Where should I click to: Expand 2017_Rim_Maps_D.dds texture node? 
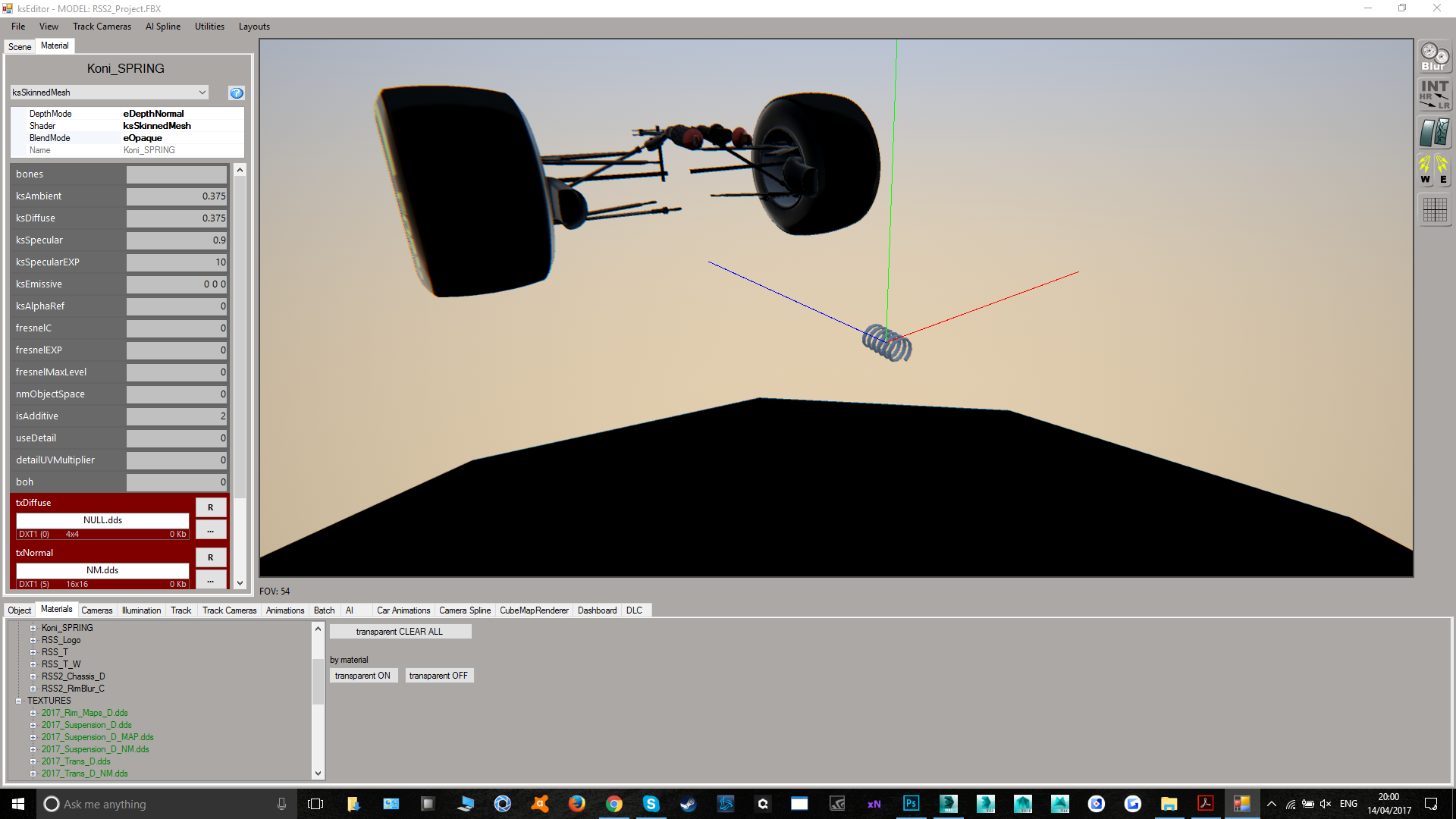(33, 713)
